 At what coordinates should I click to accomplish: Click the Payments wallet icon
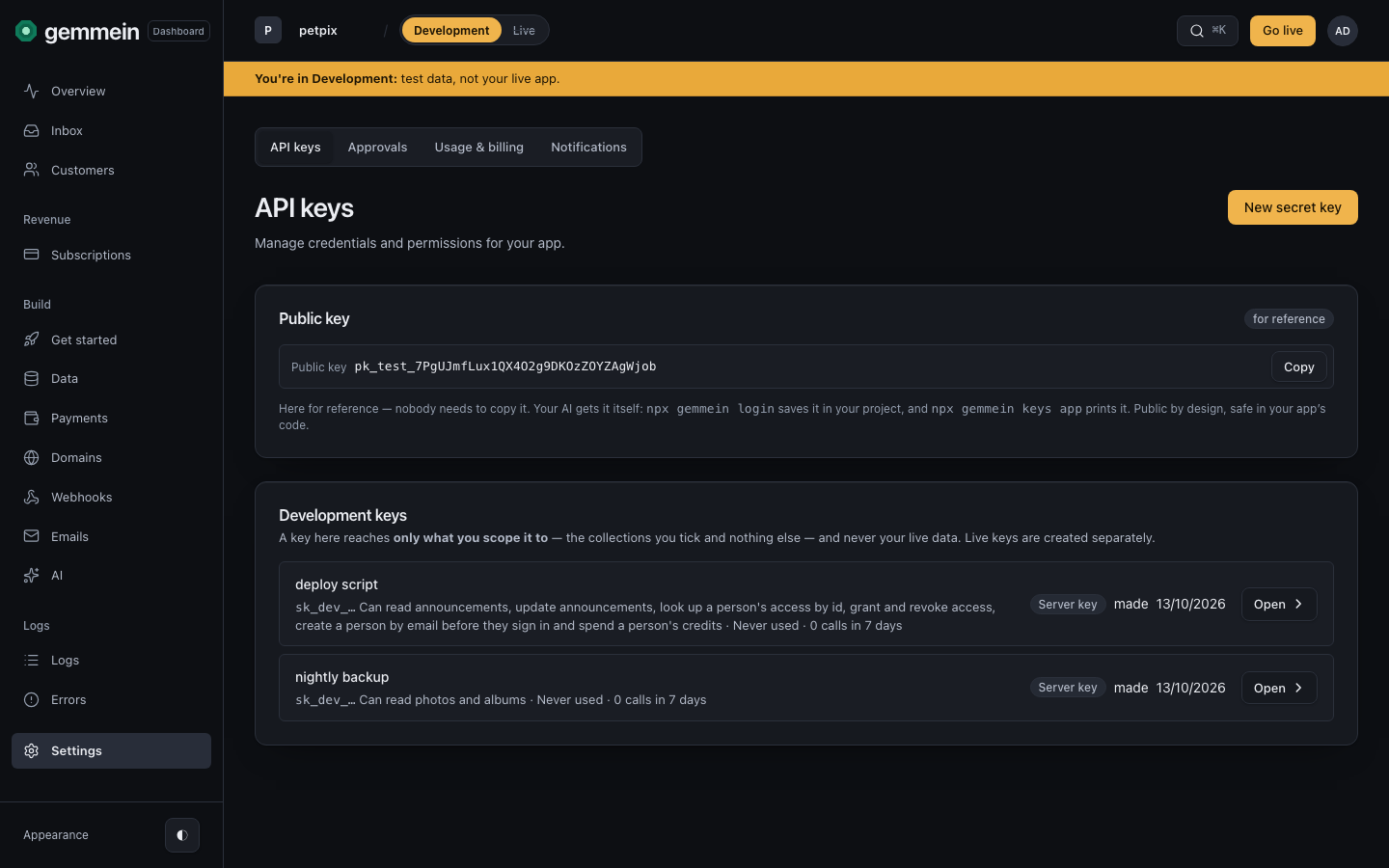tap(32, 418)
